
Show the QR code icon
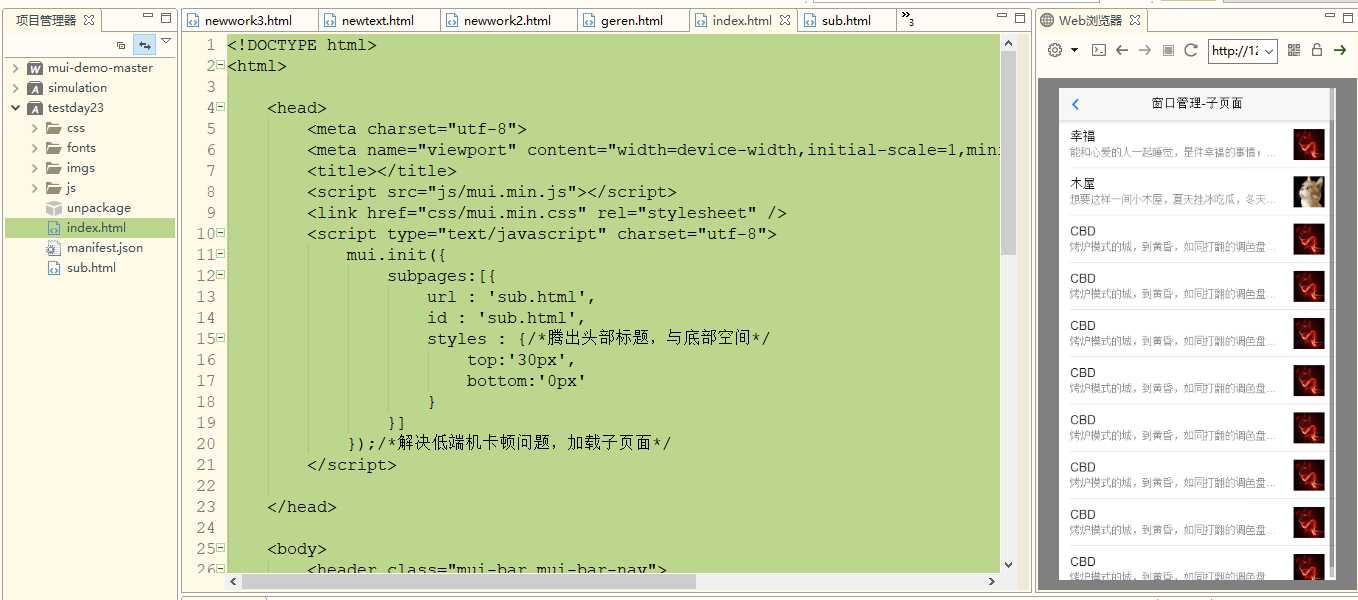pos(1294,50)
